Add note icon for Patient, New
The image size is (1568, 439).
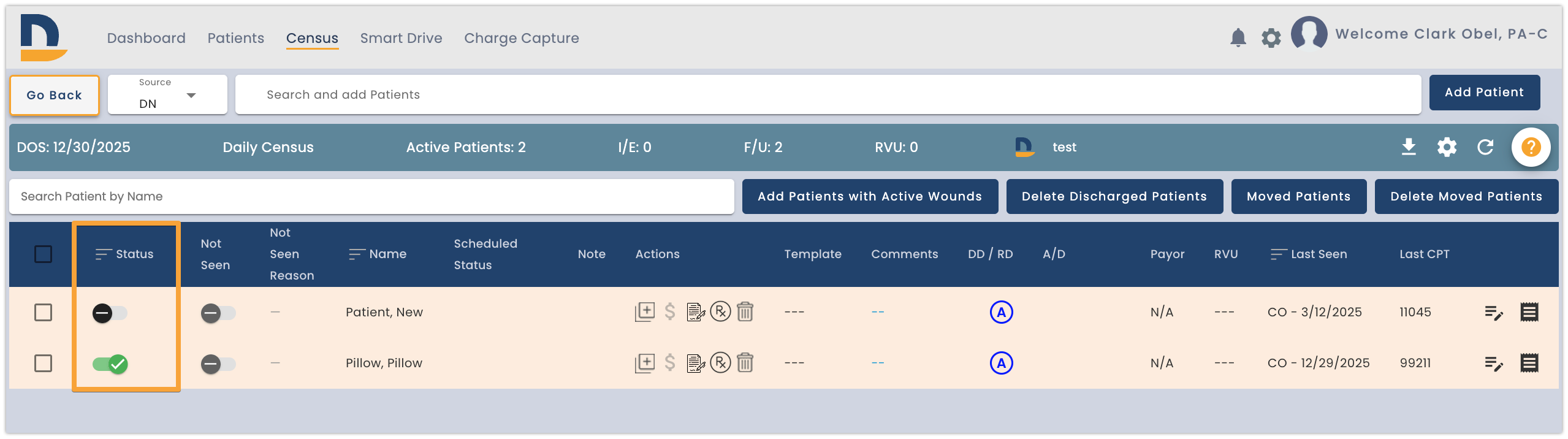click(644, 312)
